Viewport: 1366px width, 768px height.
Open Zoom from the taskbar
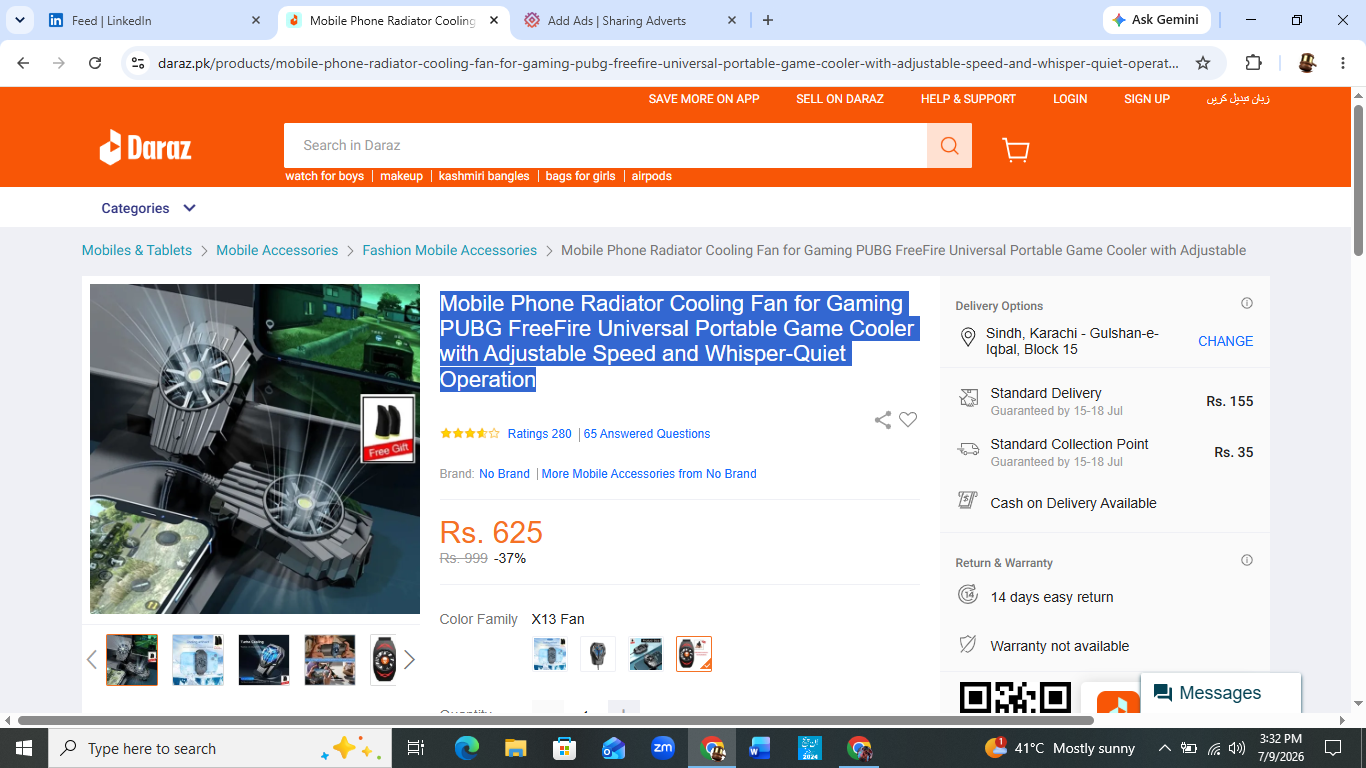(662, 748)
